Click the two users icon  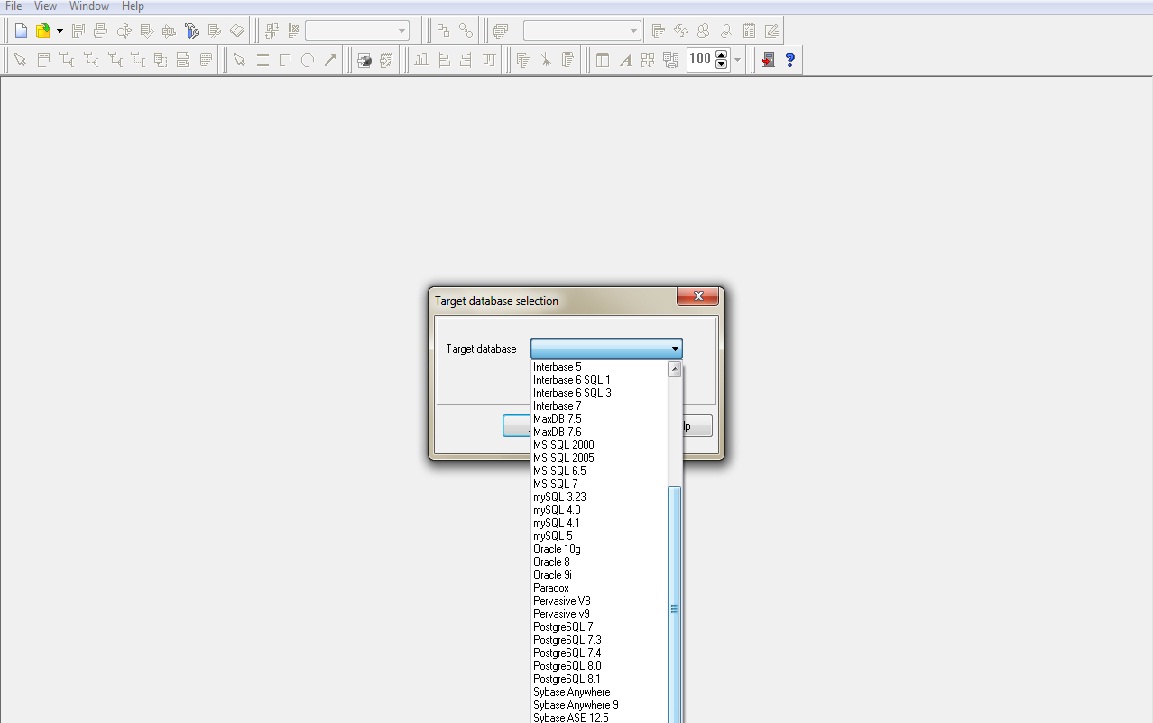pos(703,31)
